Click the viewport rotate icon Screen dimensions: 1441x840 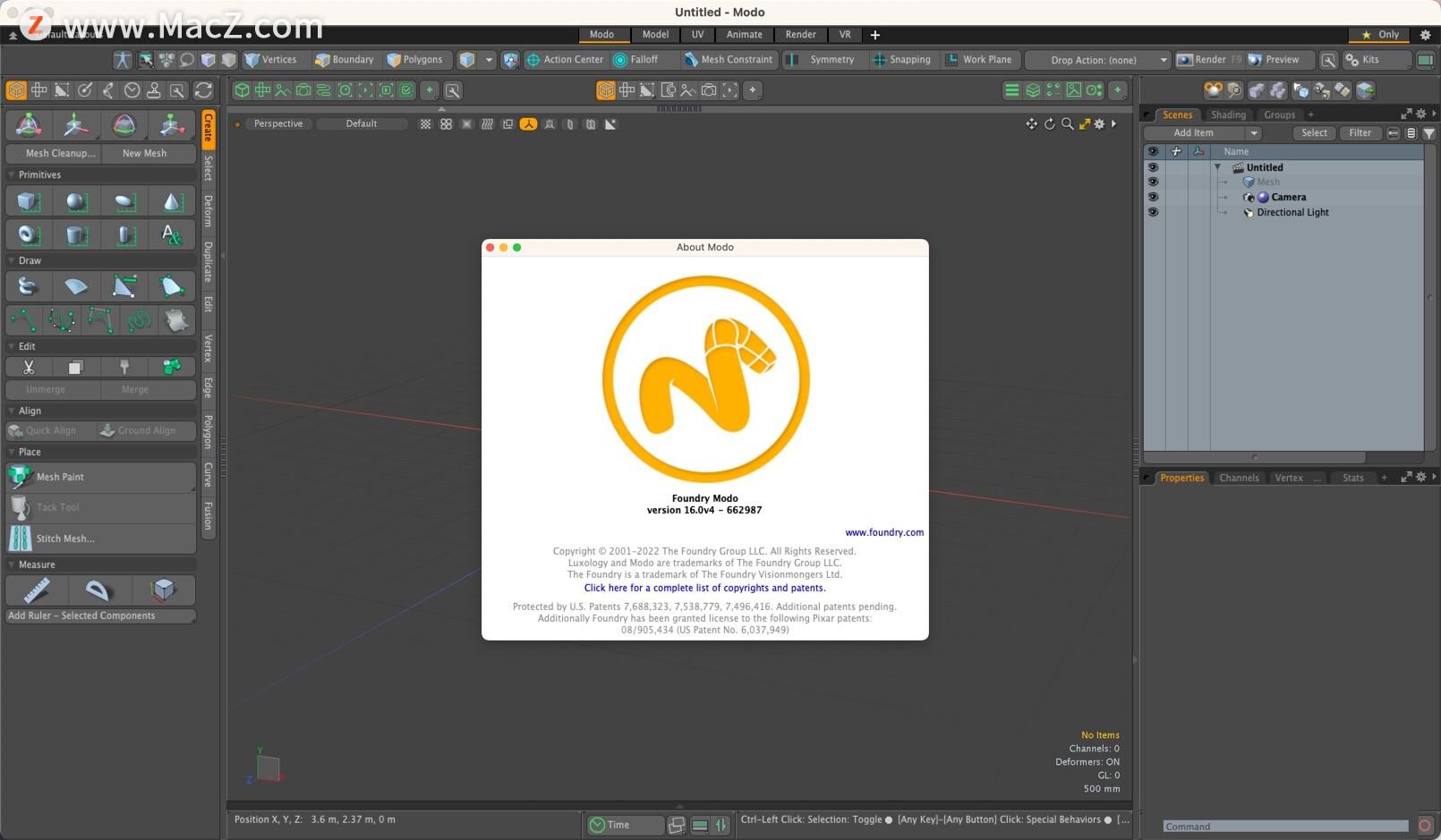click(1049, 124)
